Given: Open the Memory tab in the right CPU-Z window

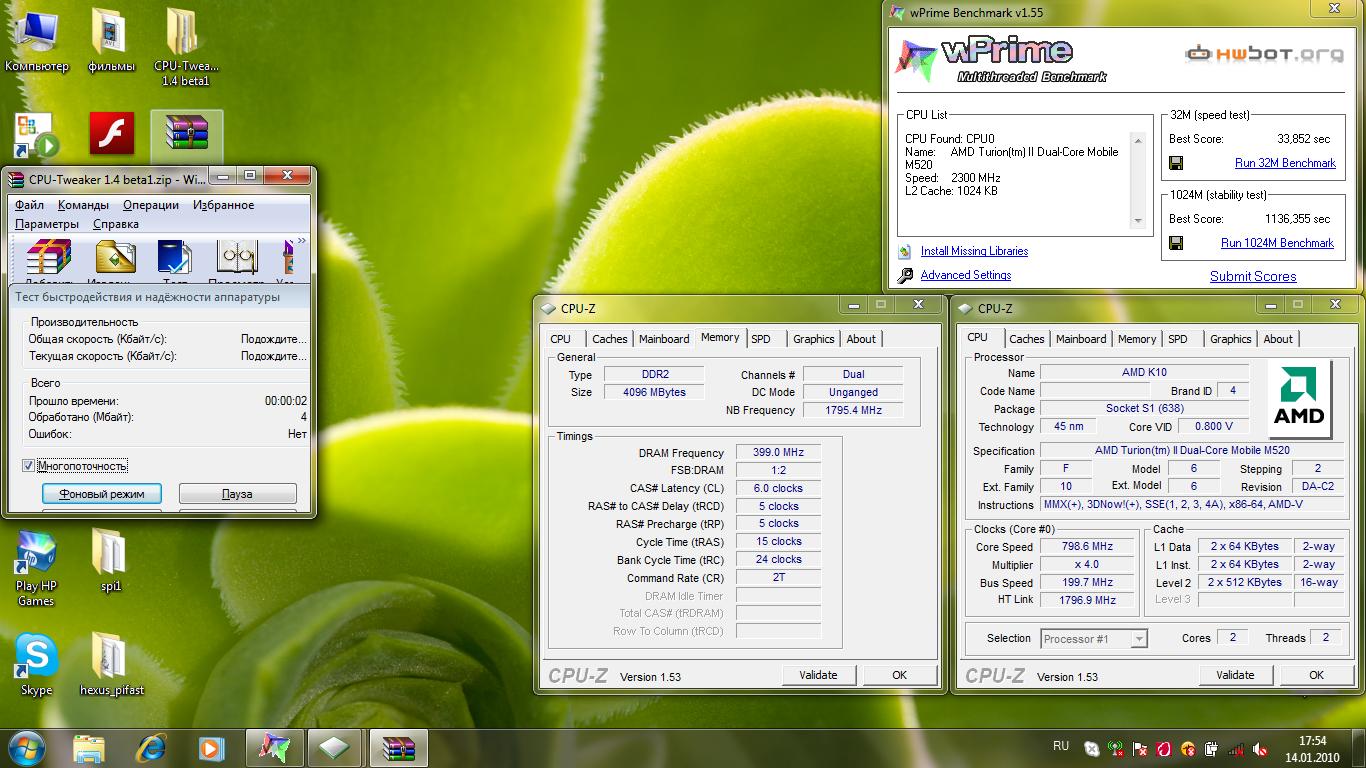Looking at the screenshot, I should (x=1137, y=339).
